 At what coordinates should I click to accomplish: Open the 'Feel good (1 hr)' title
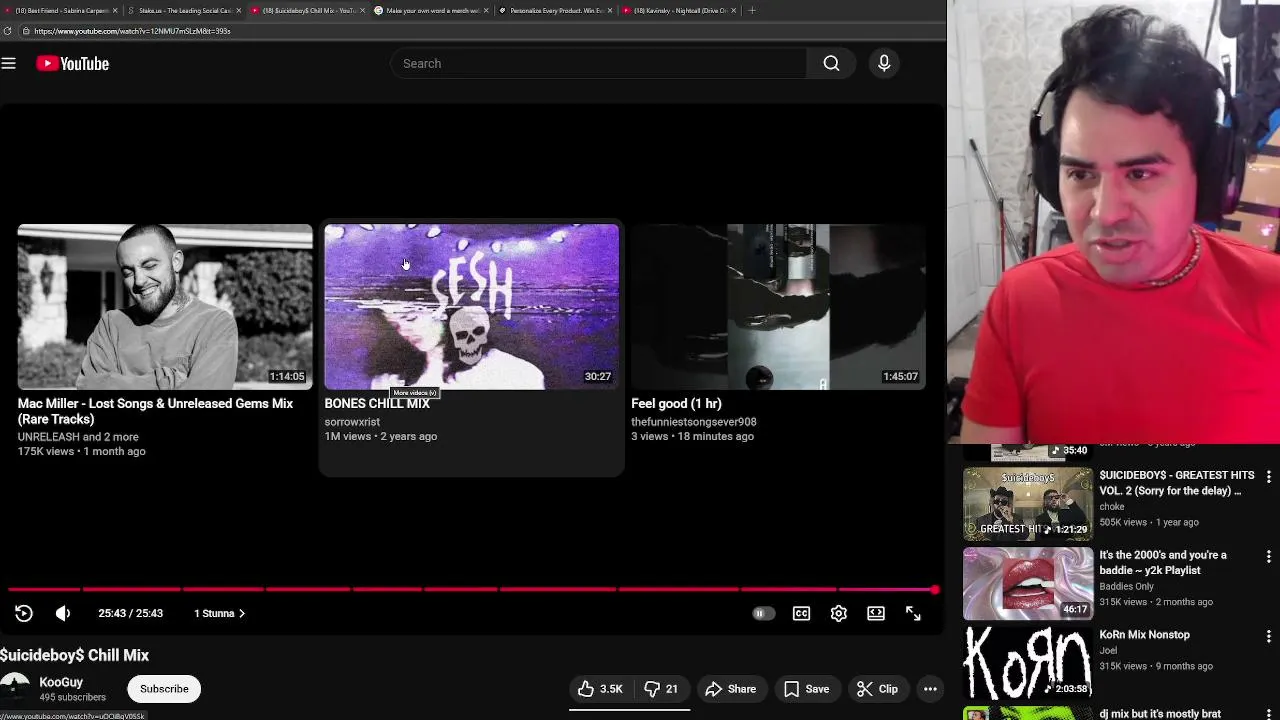[x=676, y=404]
